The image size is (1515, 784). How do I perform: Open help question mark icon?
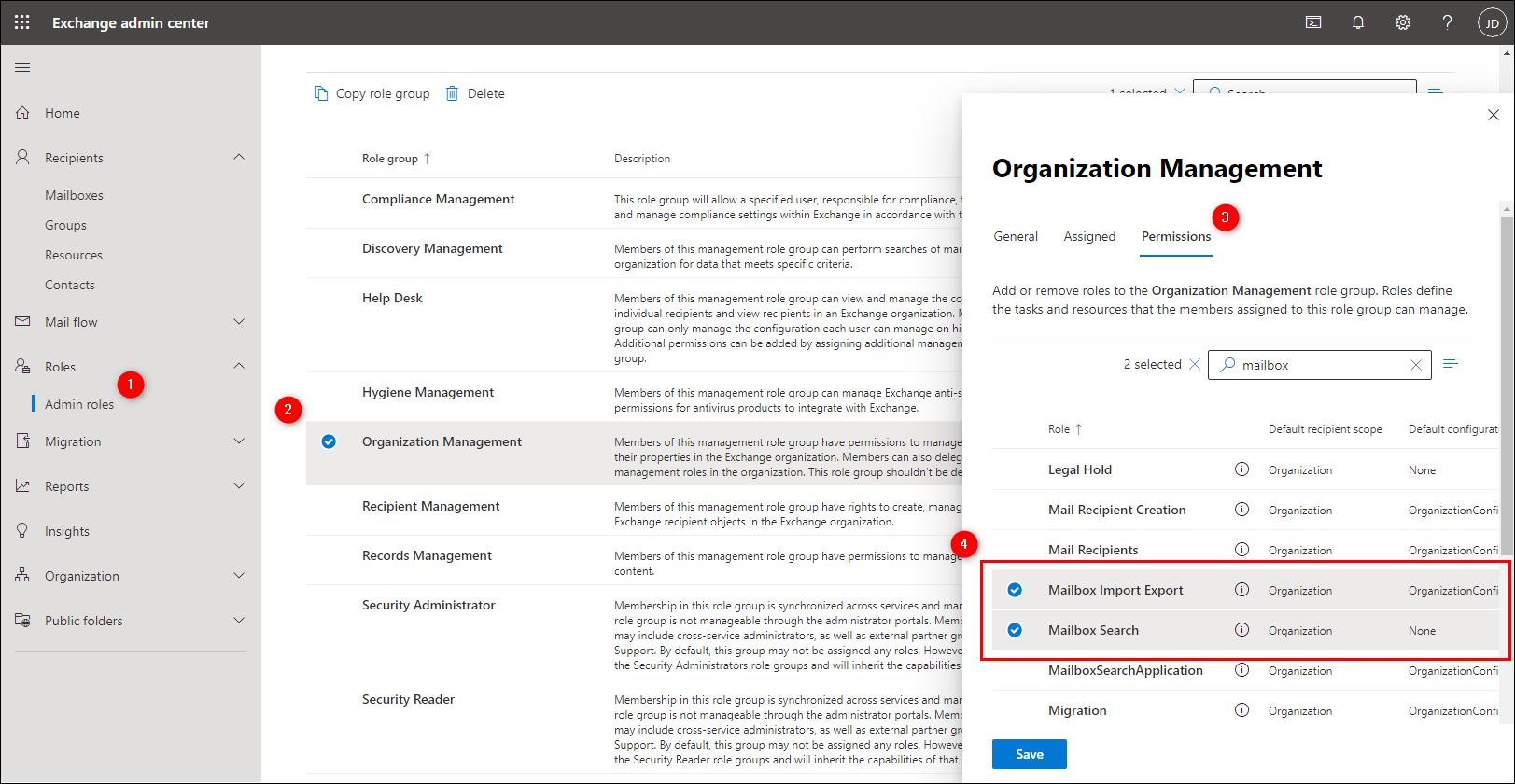(x=1448, y=22)
